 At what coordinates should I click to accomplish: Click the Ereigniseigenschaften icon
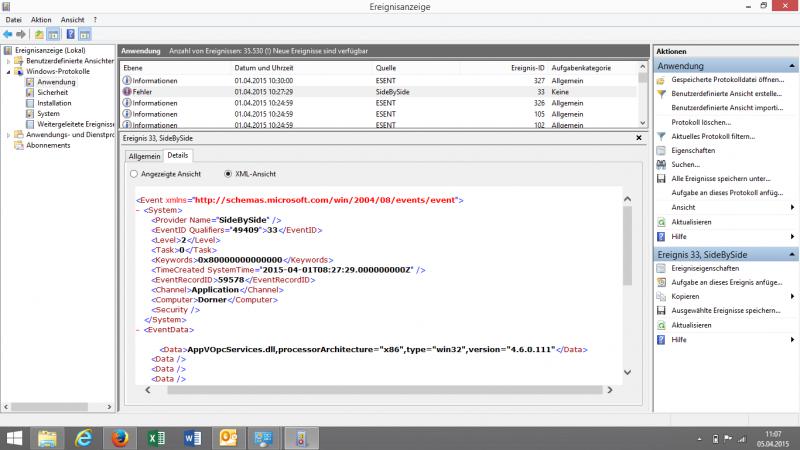pos(661,268)
